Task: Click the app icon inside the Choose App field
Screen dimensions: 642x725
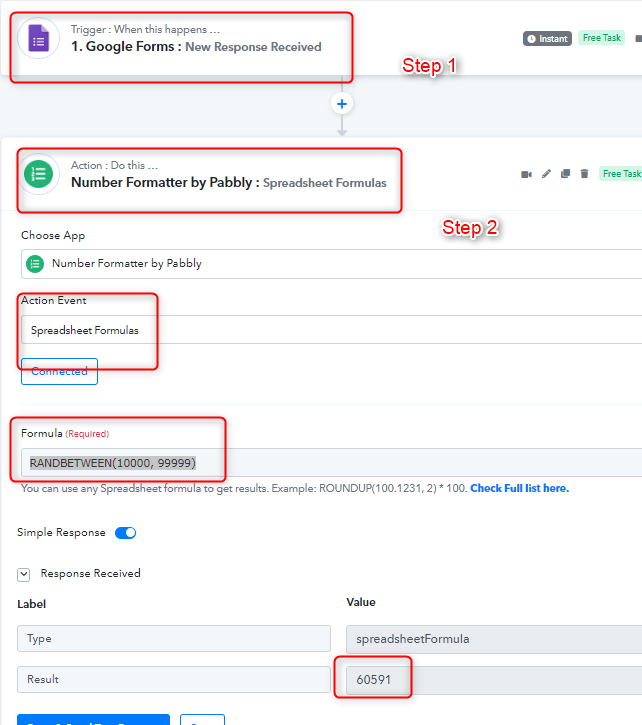Action: [x=35, y=264]
